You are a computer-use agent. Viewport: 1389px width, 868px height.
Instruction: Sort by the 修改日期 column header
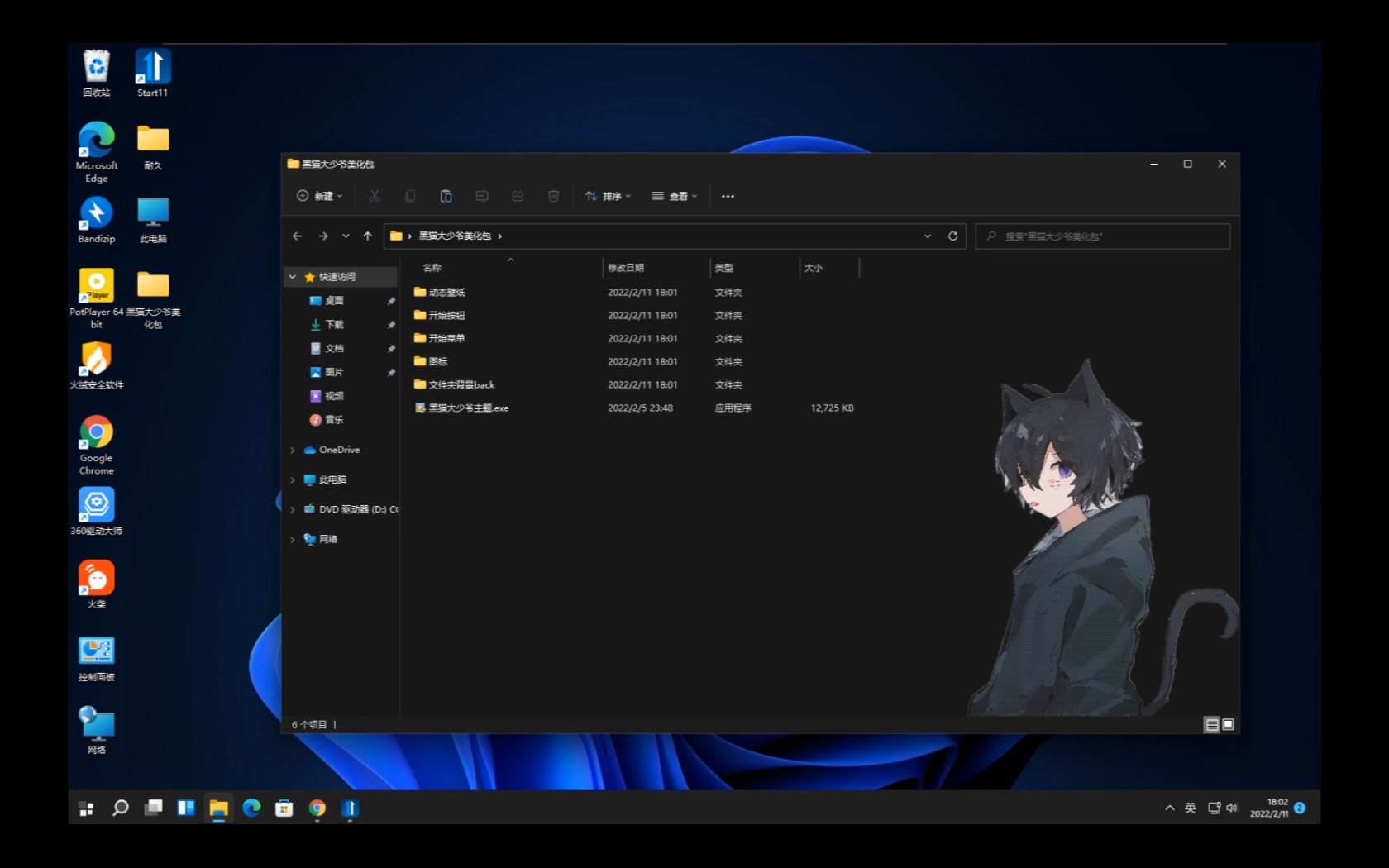(x=626, y=268)
